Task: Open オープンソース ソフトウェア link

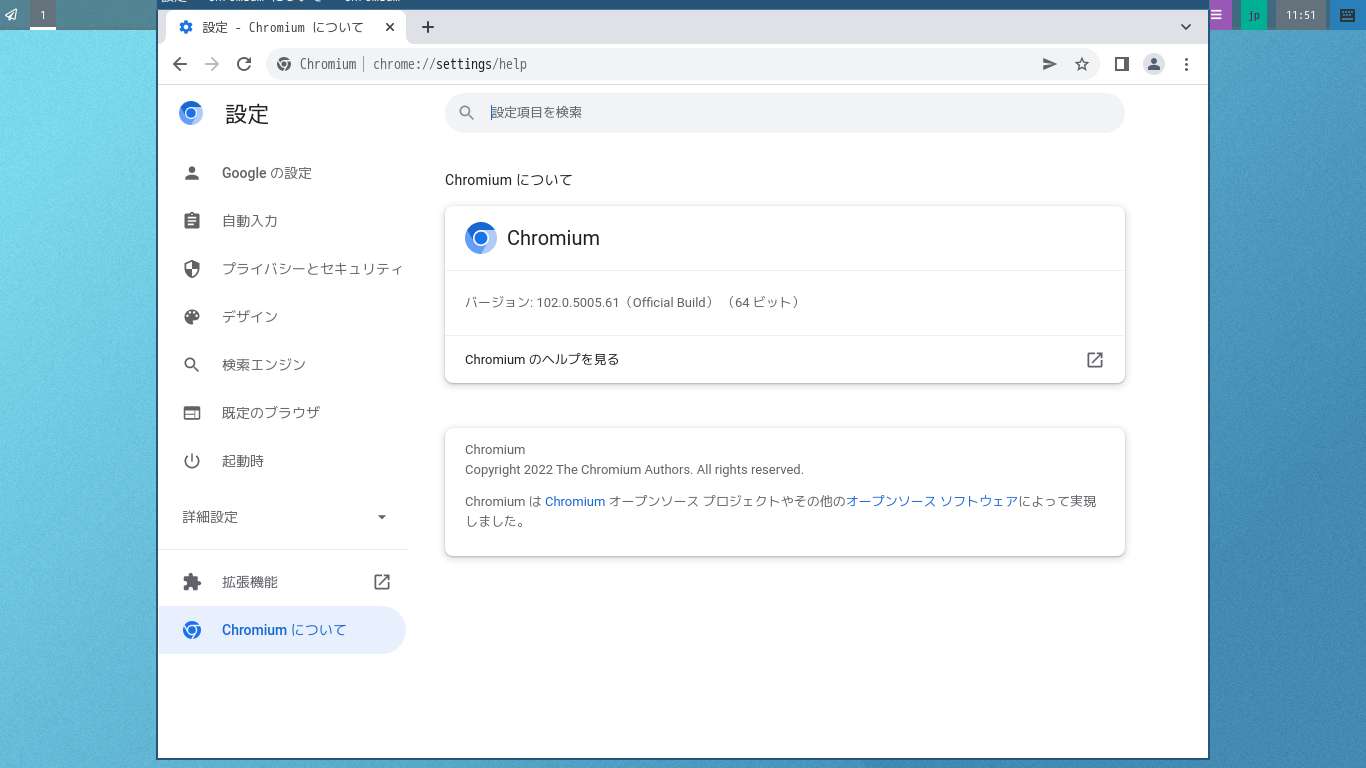Action: point(932,502)
